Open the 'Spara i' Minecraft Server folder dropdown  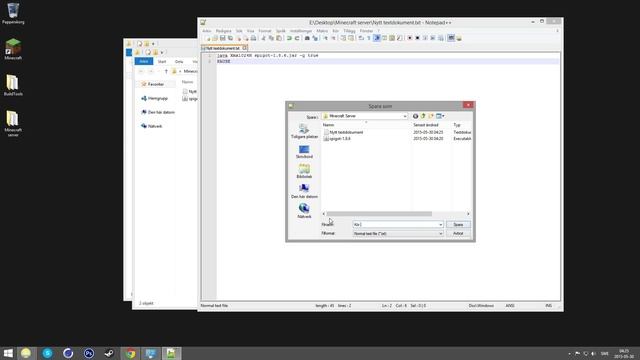tap(365, 116)
